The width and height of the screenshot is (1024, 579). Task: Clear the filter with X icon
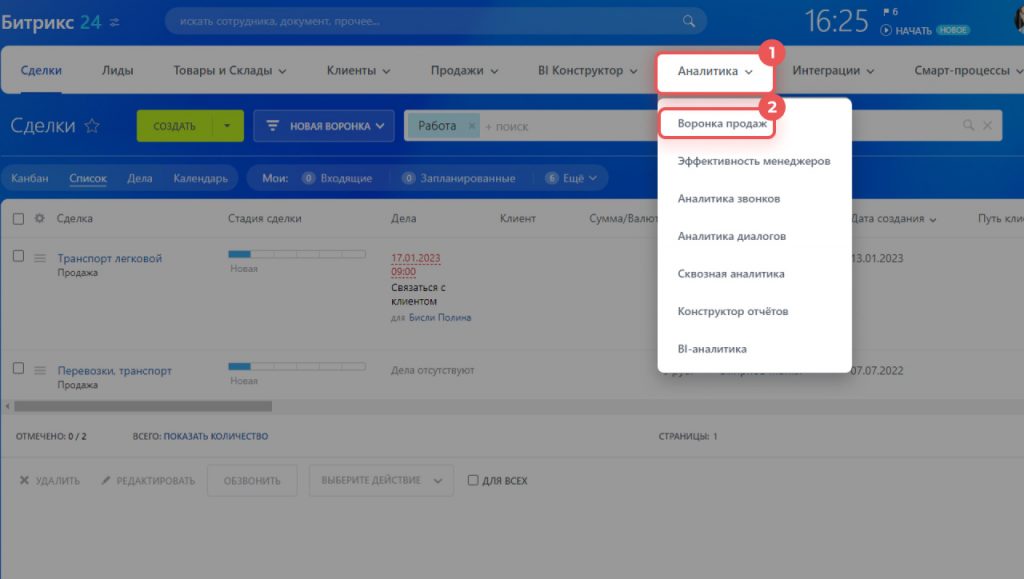(x=987, y=125)
